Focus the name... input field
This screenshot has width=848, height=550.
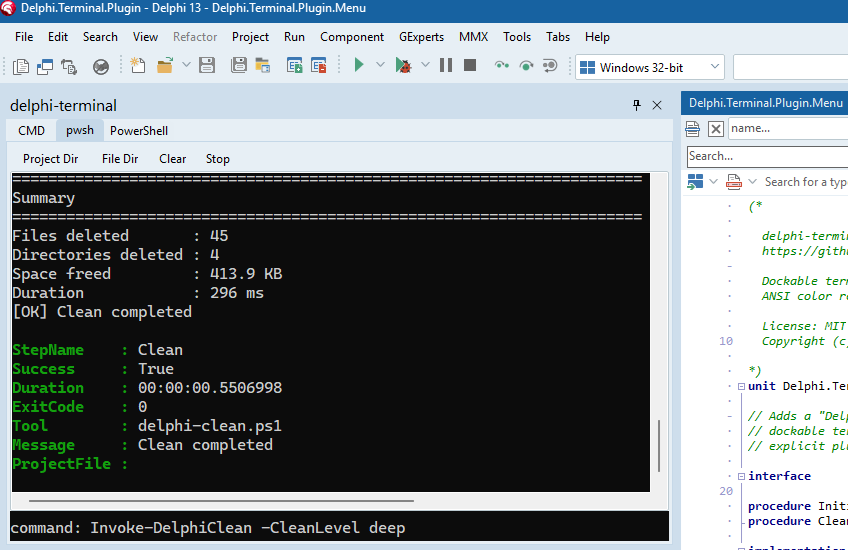pyautogui.click(x=789, y=128)
